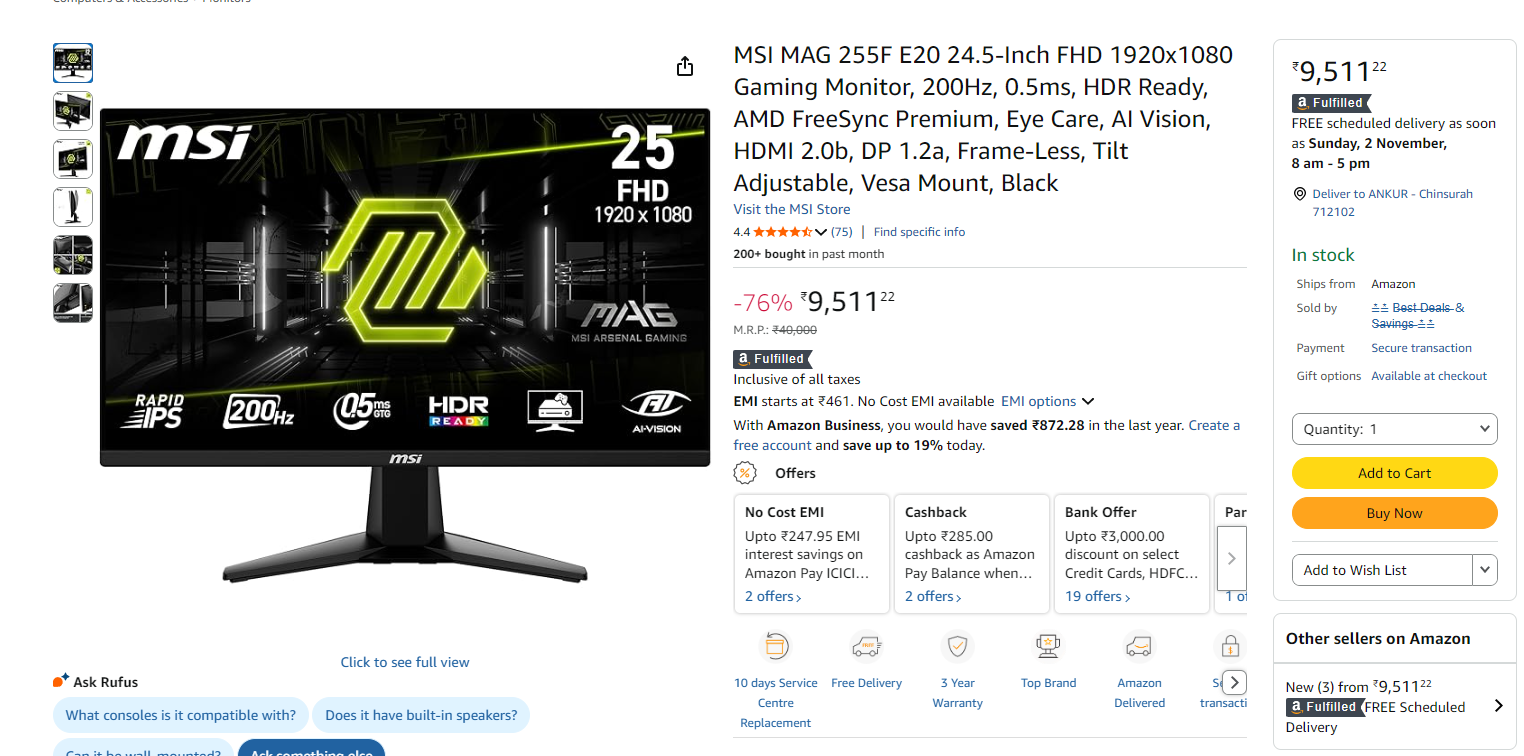
Task: Open the 10 days Service Centre Replacement icon
Action: click(776, 646)
